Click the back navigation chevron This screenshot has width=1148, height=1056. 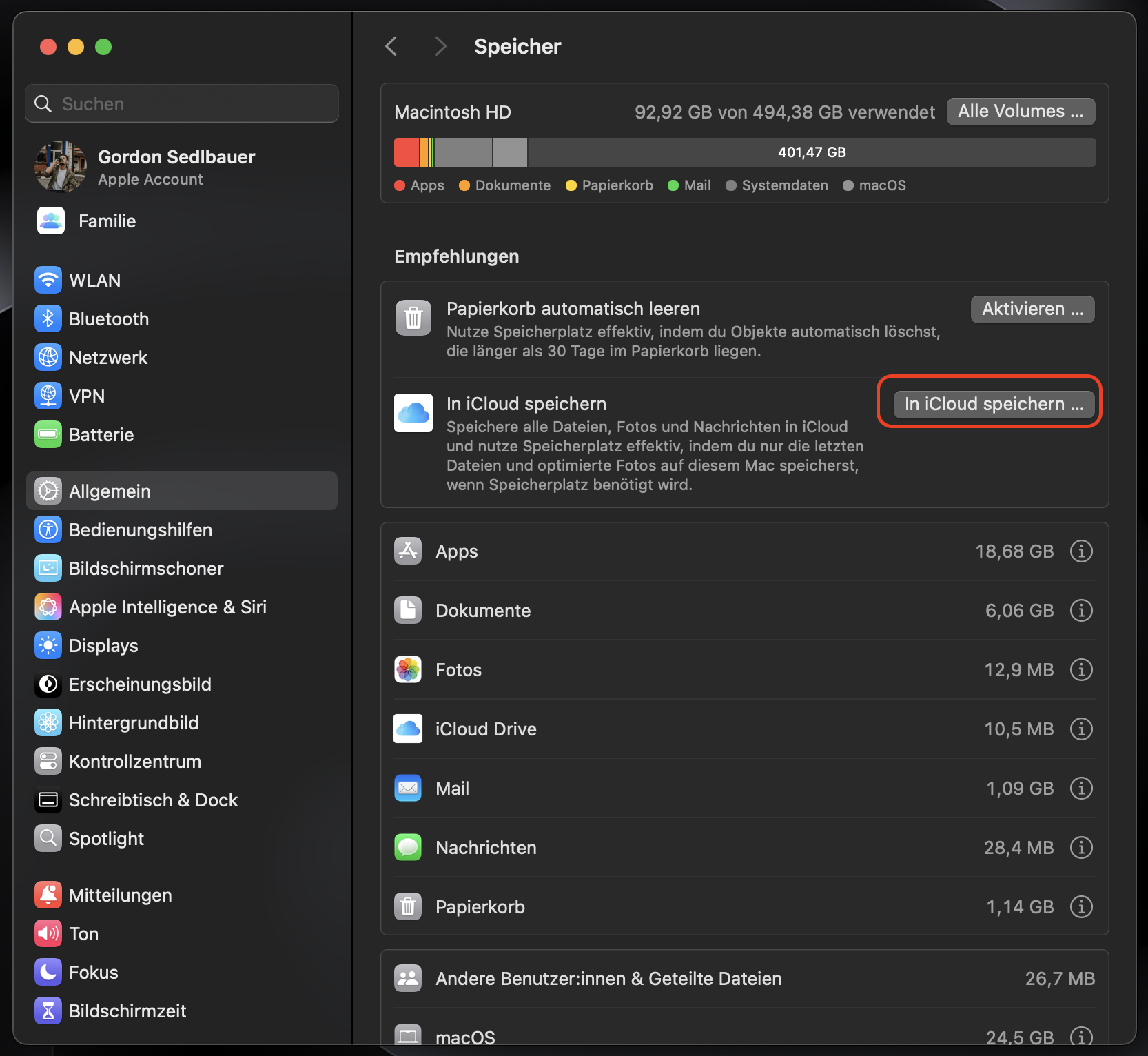391,45
